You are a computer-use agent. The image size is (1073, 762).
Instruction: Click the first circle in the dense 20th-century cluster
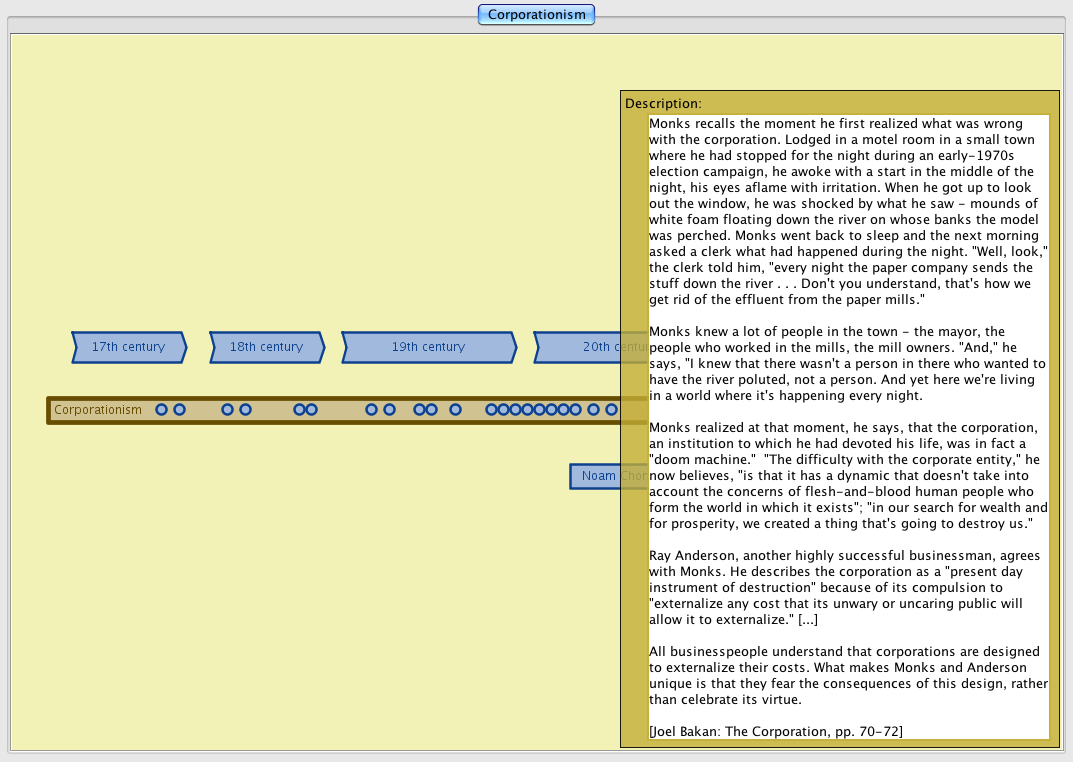pyautogui.click(x=491, y=410)
